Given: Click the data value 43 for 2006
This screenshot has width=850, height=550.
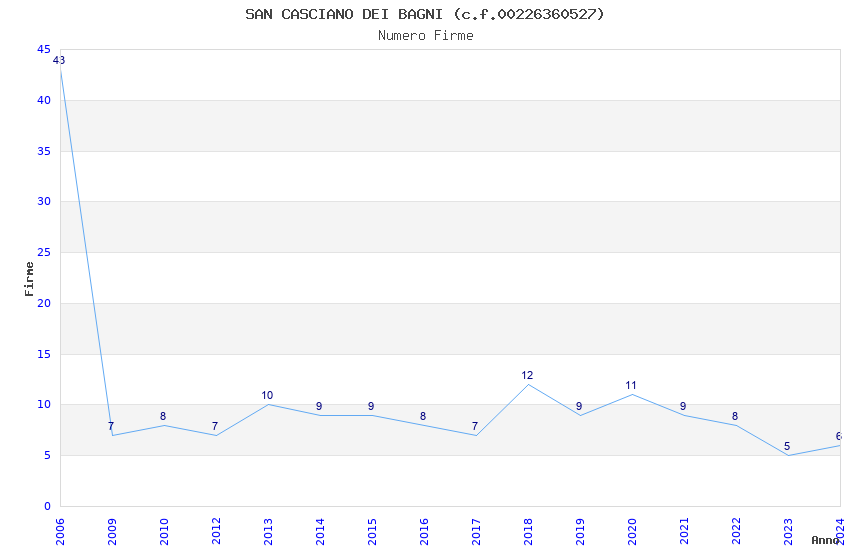Looking at the screenshot, I should tap(59, 60).
